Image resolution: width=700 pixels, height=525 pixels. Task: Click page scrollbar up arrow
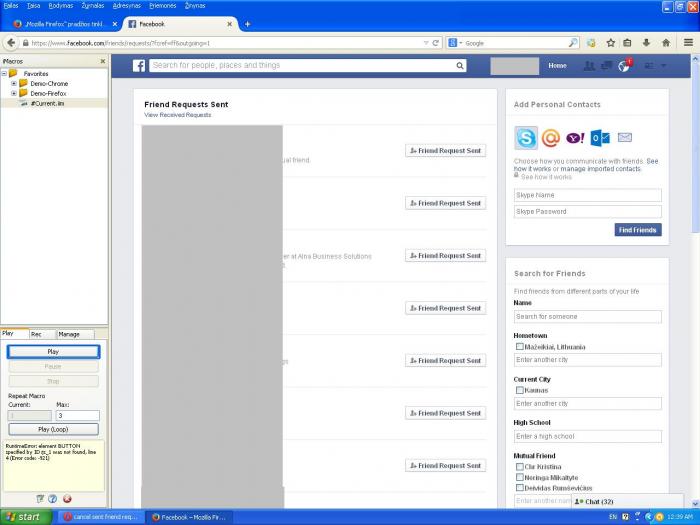695,59
